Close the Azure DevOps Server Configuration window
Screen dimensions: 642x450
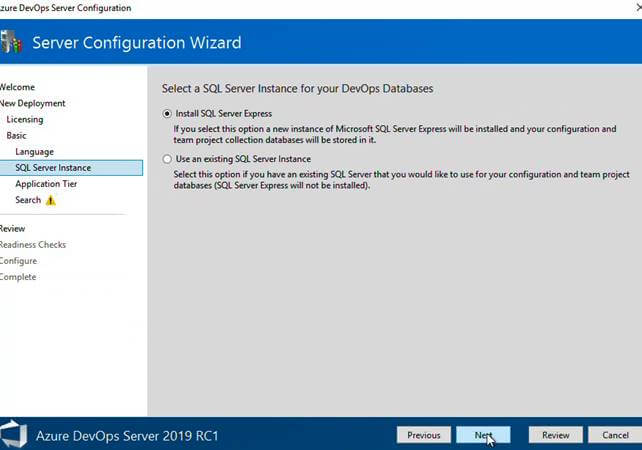pos(637,8)
